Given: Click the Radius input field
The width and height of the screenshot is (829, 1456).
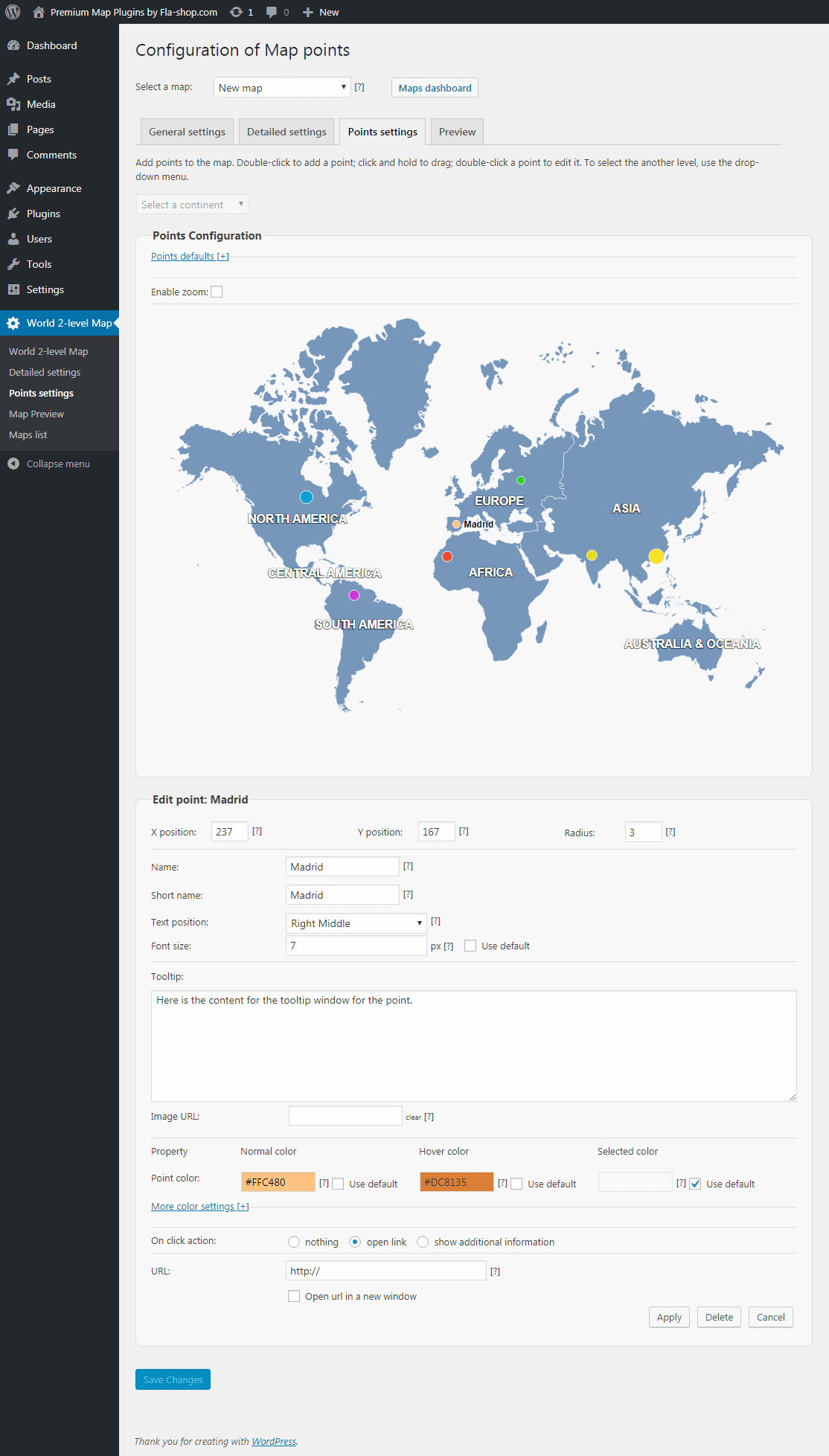Looking at the screenshot, I should [x=643, y=832].
